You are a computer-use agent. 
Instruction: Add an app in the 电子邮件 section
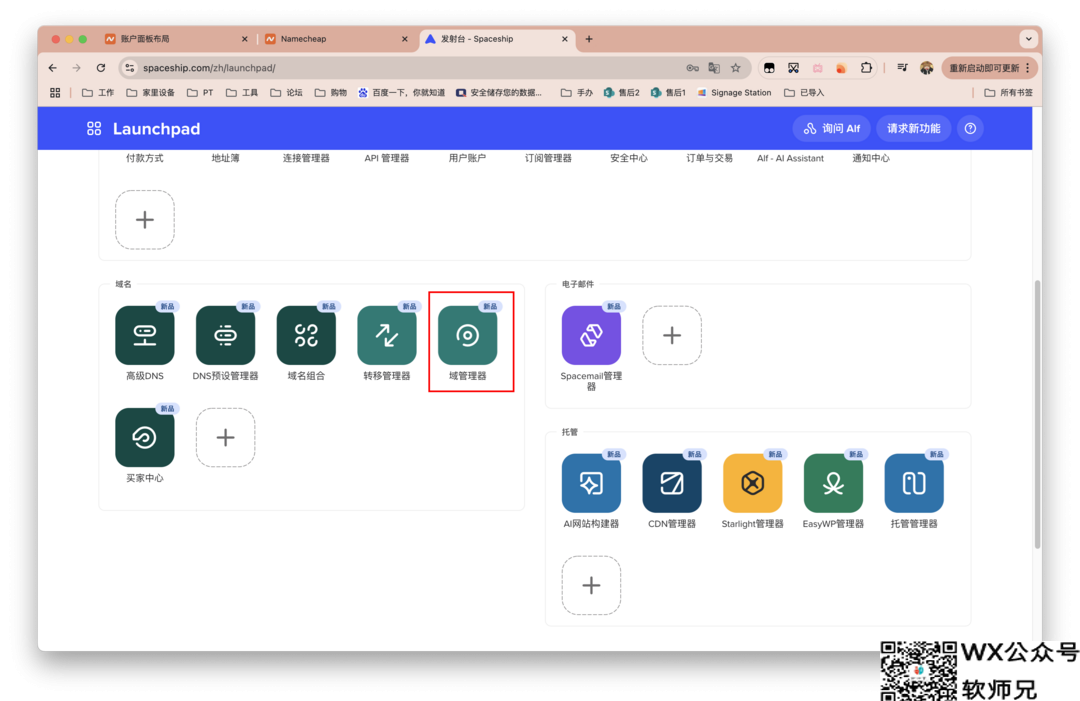[672, 335]
